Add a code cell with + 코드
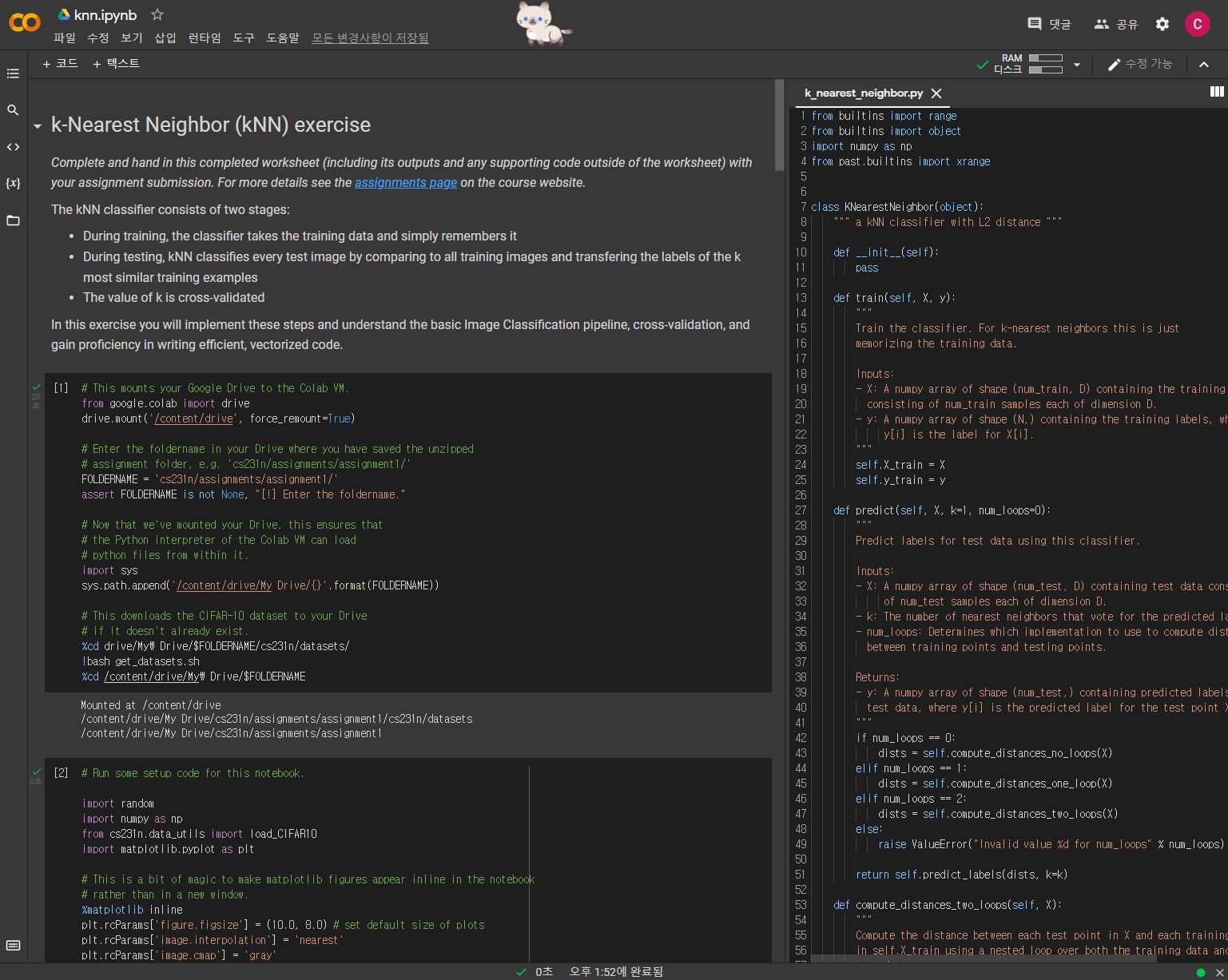This screenshot has width=1228, height=980. pyautogui.click(x=60, y=63)
